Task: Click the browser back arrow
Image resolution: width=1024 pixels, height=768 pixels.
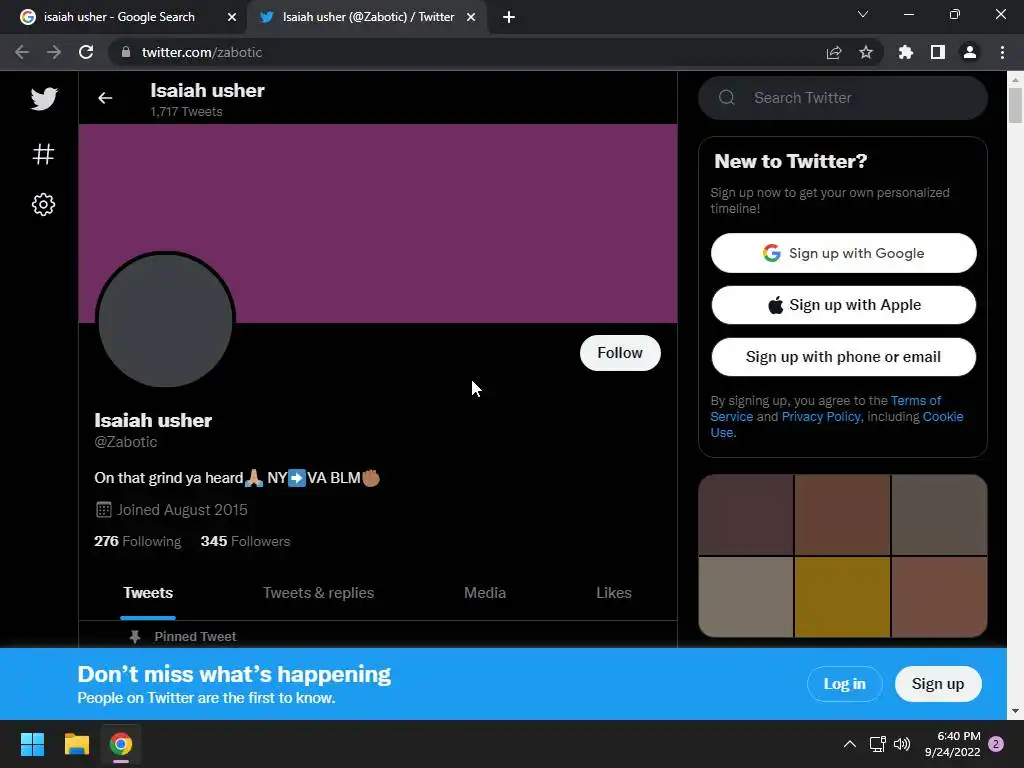Action: (x=22, y=52)
